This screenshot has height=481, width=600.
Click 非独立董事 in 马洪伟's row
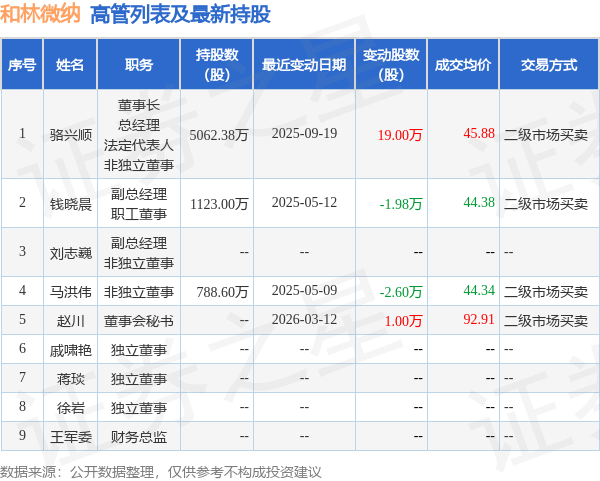tap(139, 292)
